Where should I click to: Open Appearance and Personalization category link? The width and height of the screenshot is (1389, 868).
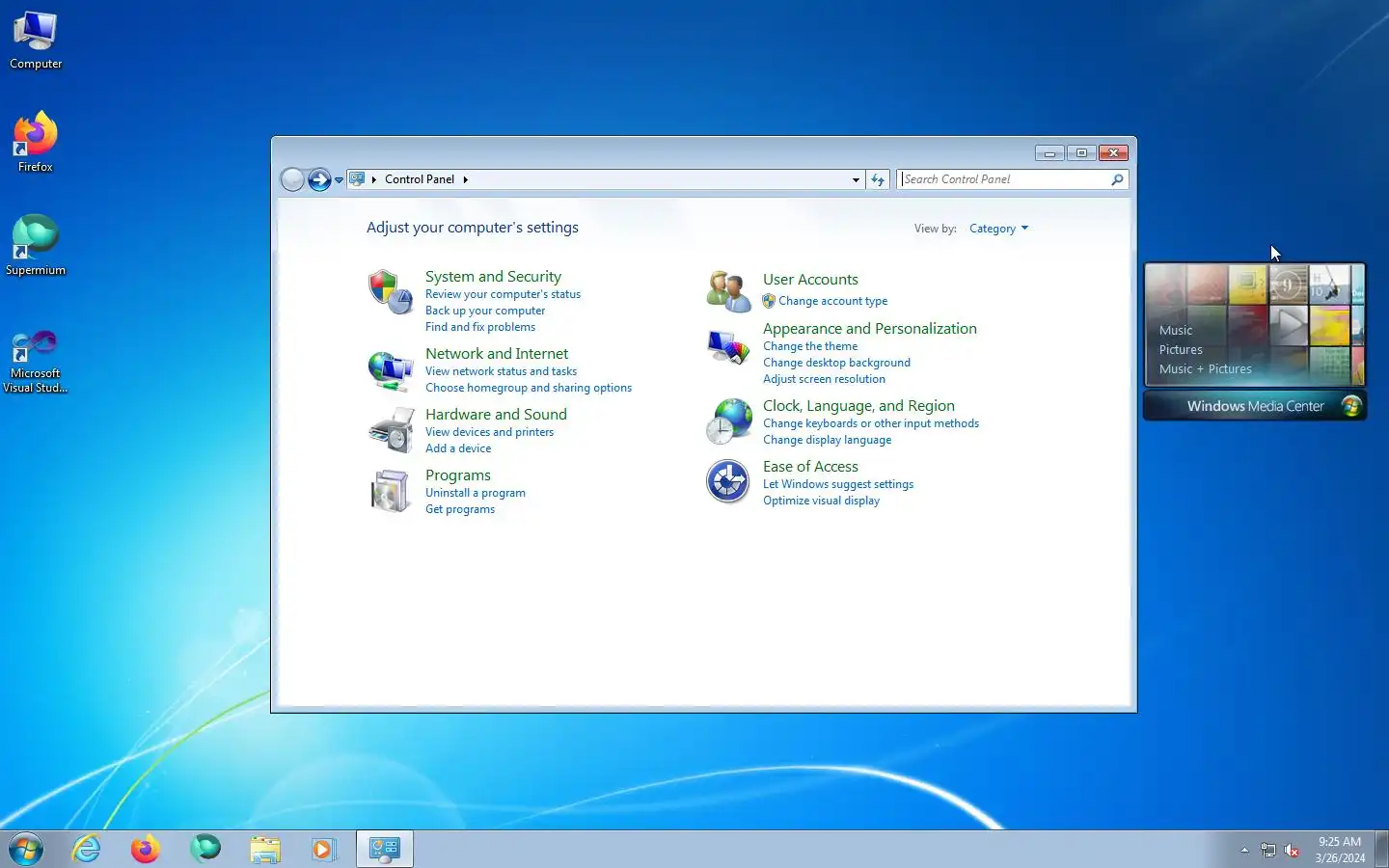pyautogui.click(x=870, y=329)
